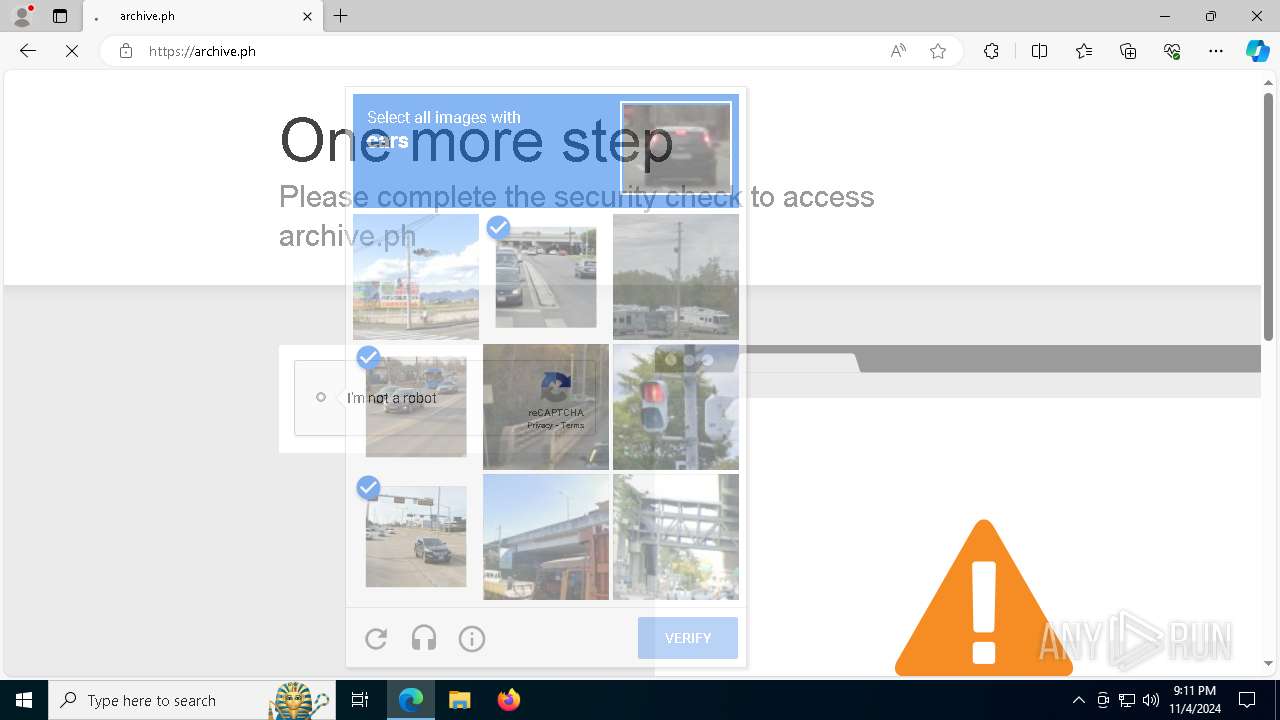This screenshot has height=720, width=1280.
Task: Click the VERIFY button
Action: click(688, 638)
